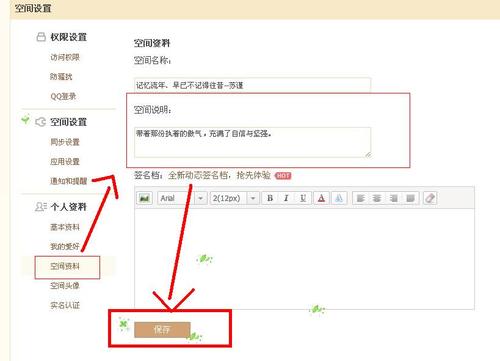The width and height of the screenshot is (500, 361).
Task: Click into the 空间名称 input field
Action: tap(253, 85)
